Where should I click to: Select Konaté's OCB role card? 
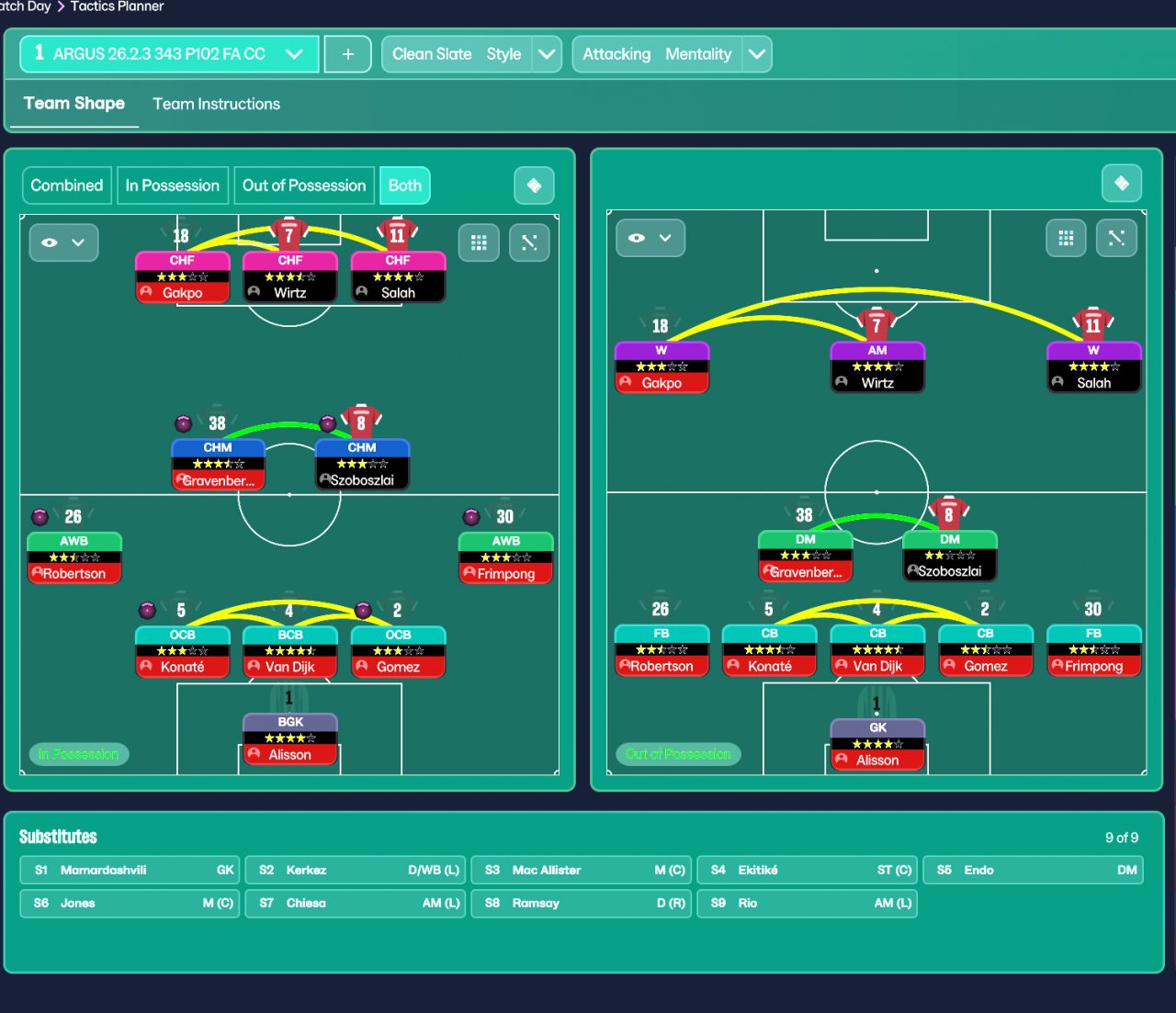[x=183, y=652]
